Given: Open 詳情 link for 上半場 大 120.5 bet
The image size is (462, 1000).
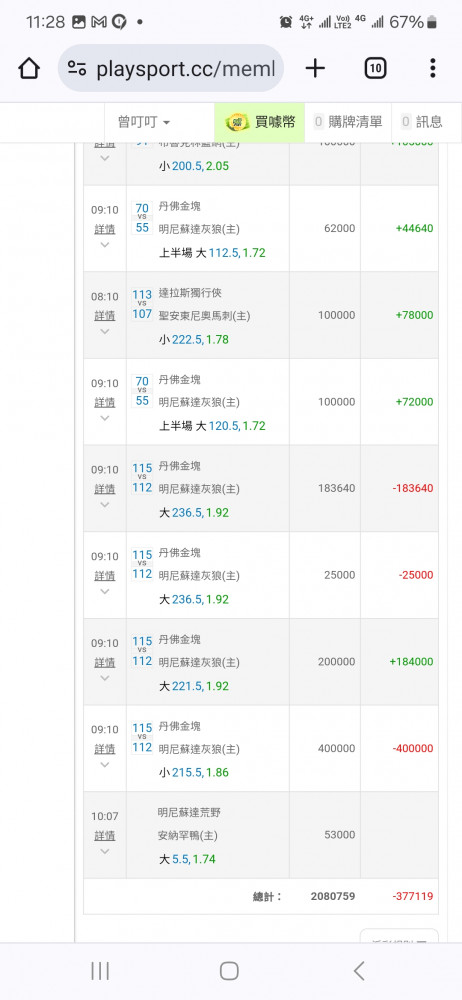Looking at the screenshot, I should 105,402.
